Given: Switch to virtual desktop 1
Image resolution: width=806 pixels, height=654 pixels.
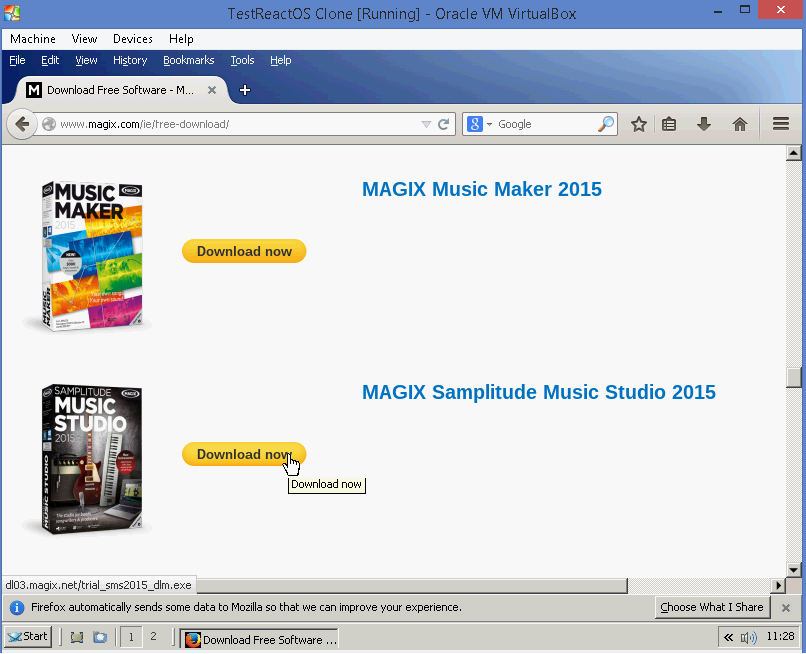Looking at the screenshot, I should [x=131, y=637].
